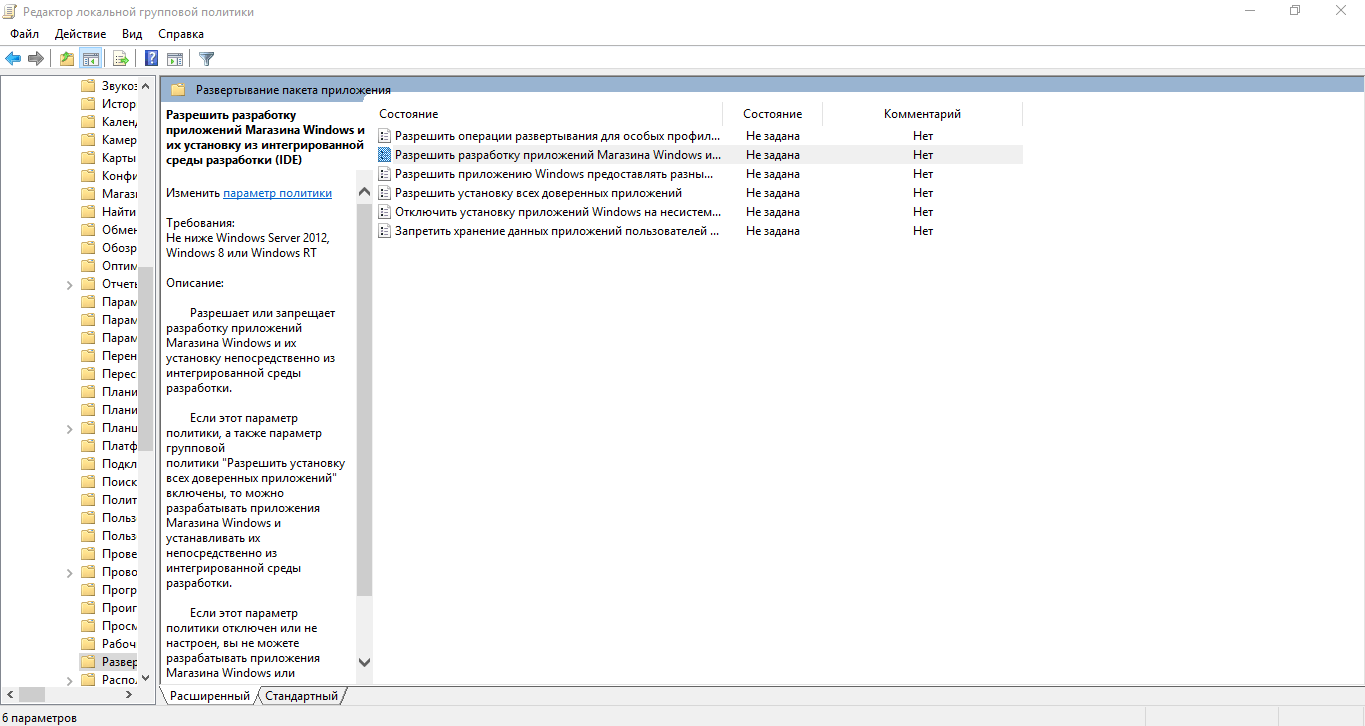
Task: Click the folder icon next to "Истор"
Action: tap(88, 104)
